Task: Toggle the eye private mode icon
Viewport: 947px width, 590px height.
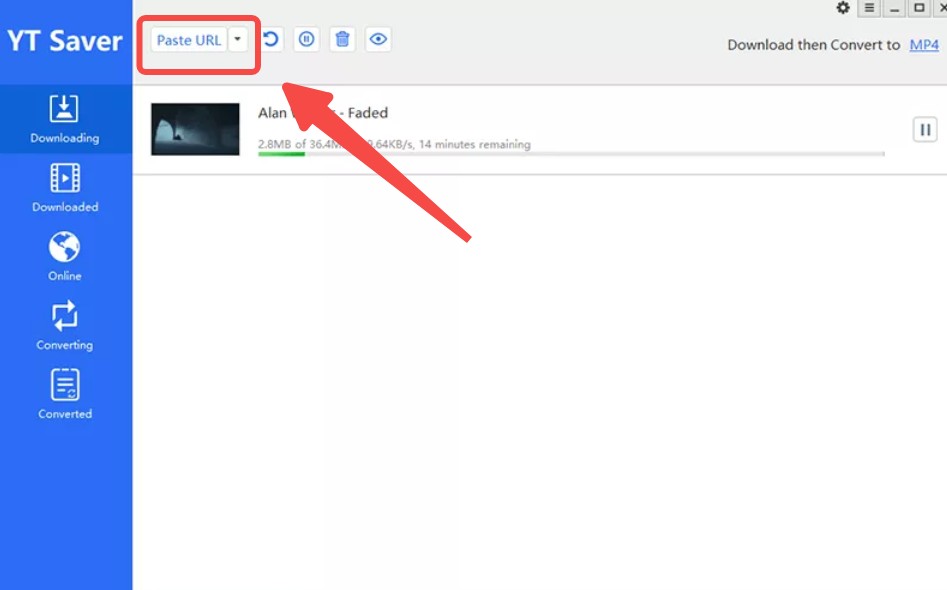Action: click(x=378, y=39)
